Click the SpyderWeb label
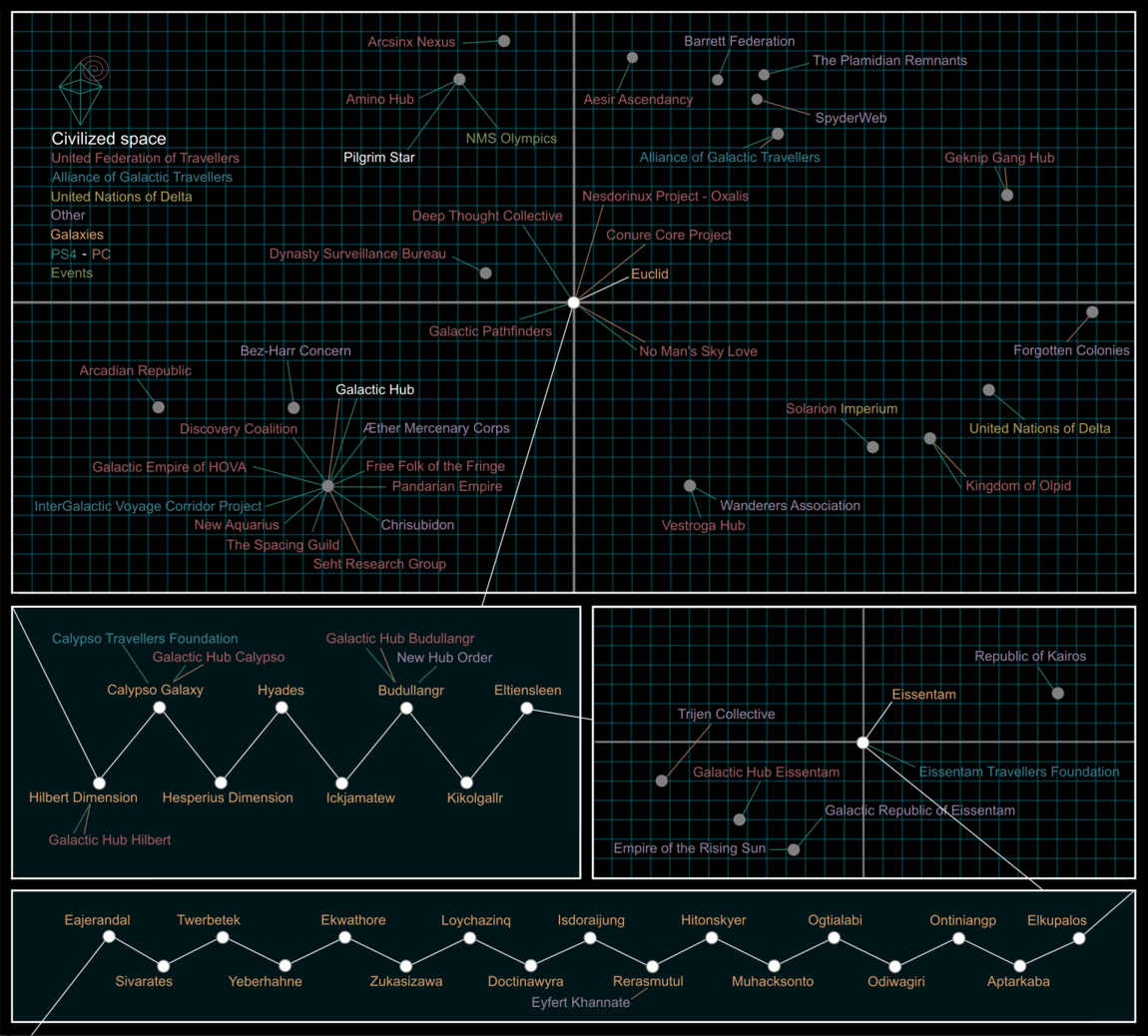This screenshot has width=1148, height=1036. click(x=851, y=118)
